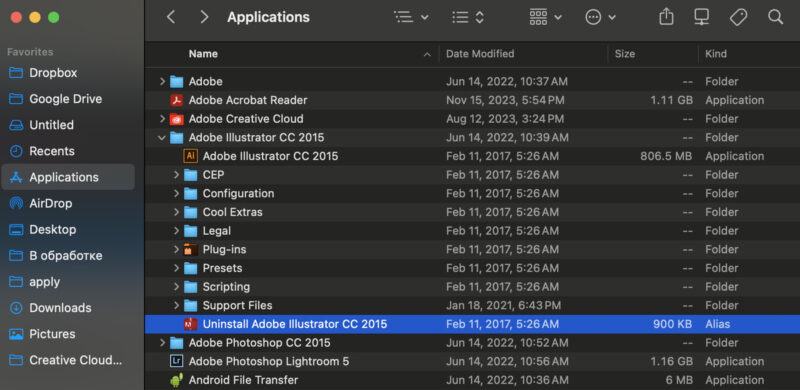Go forward with the toolbar forward arrow
The image size is (800, 390).
[x=204, y=17]
